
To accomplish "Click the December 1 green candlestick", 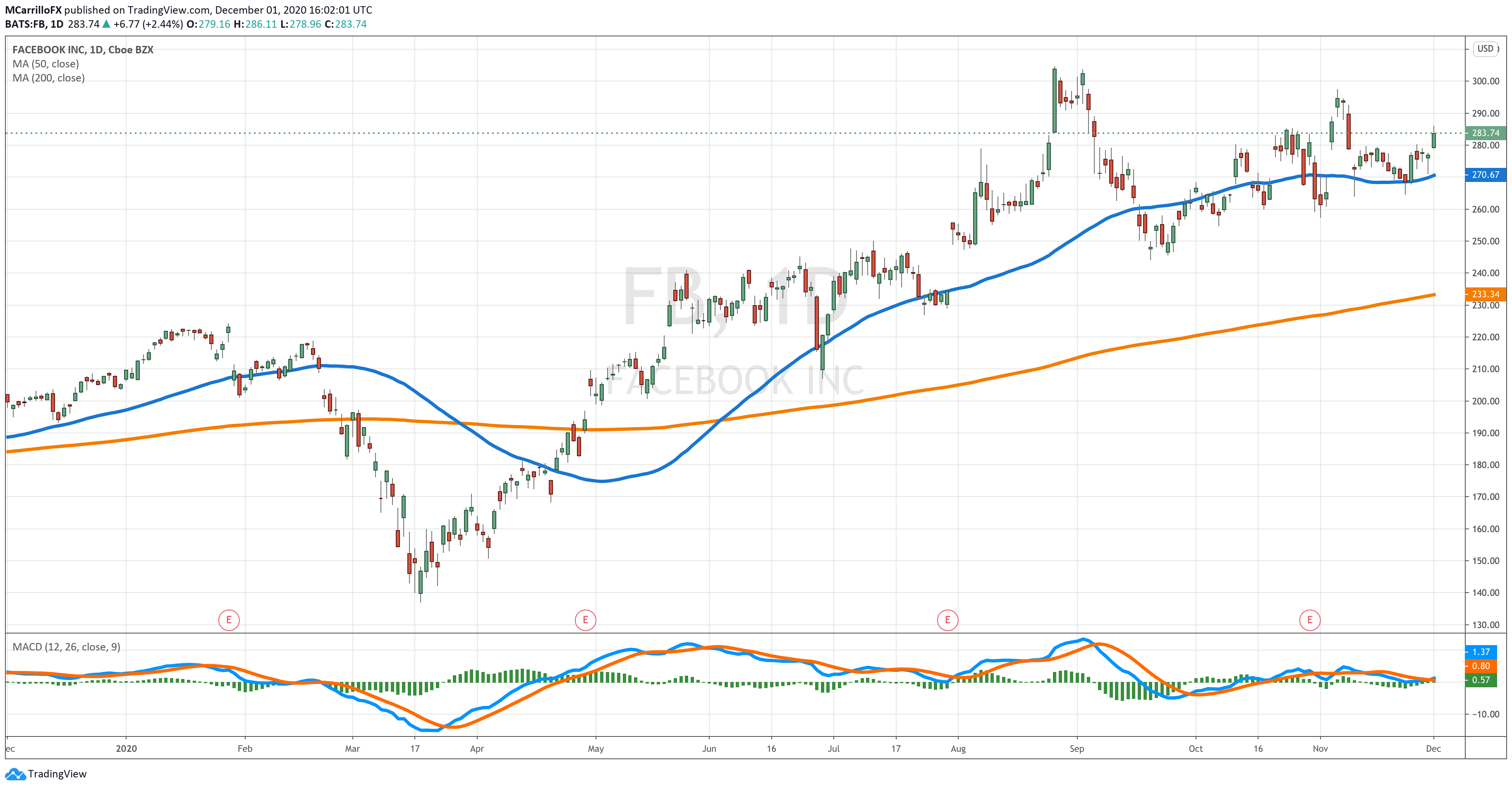I will click(1433, 140).
